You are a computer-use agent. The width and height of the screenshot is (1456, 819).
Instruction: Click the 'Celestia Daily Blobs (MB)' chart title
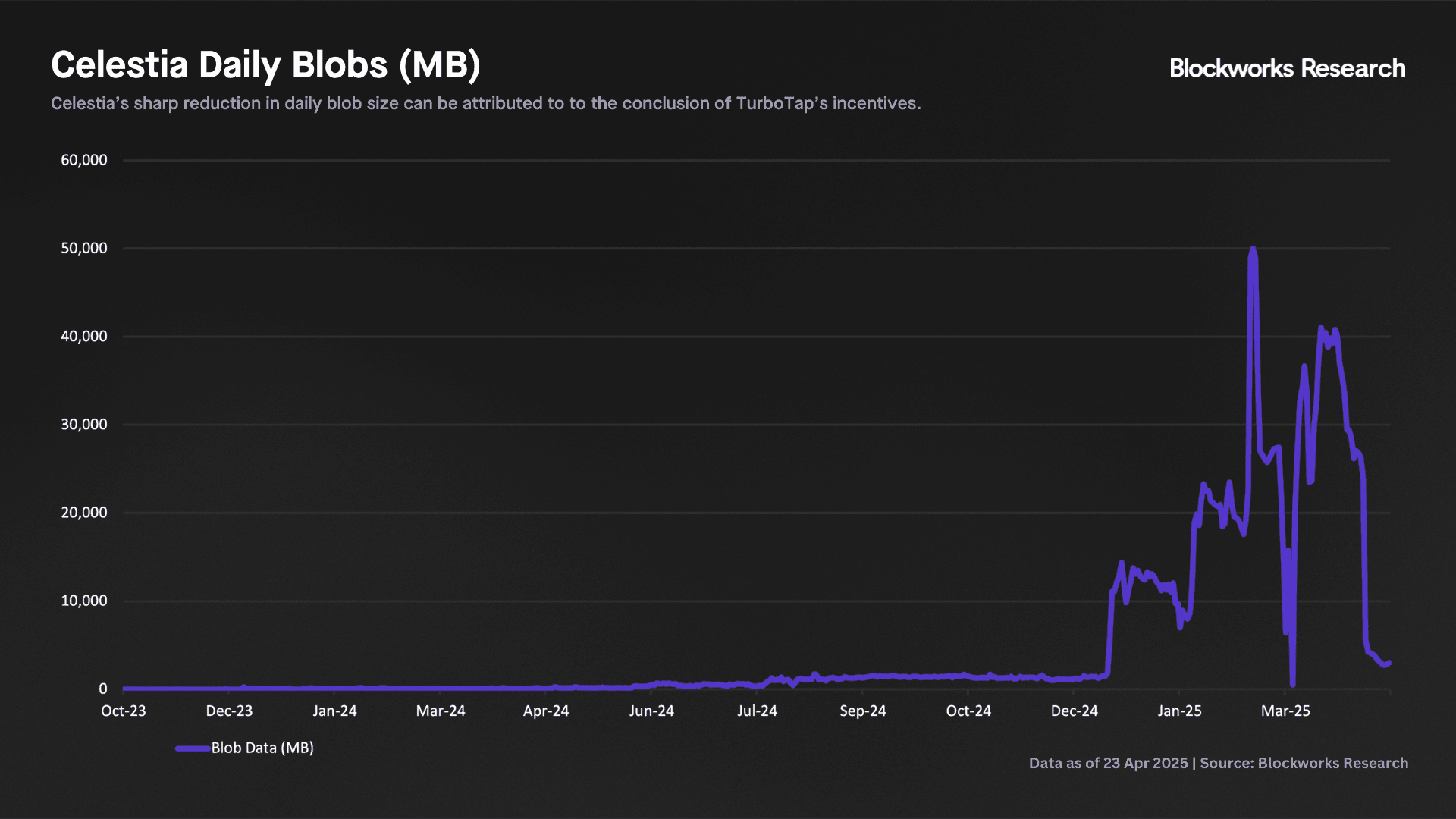[265, 65]
